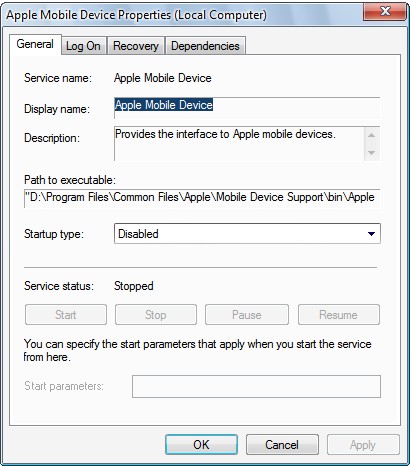Open the Recovery tab

[x=136, y=46]
